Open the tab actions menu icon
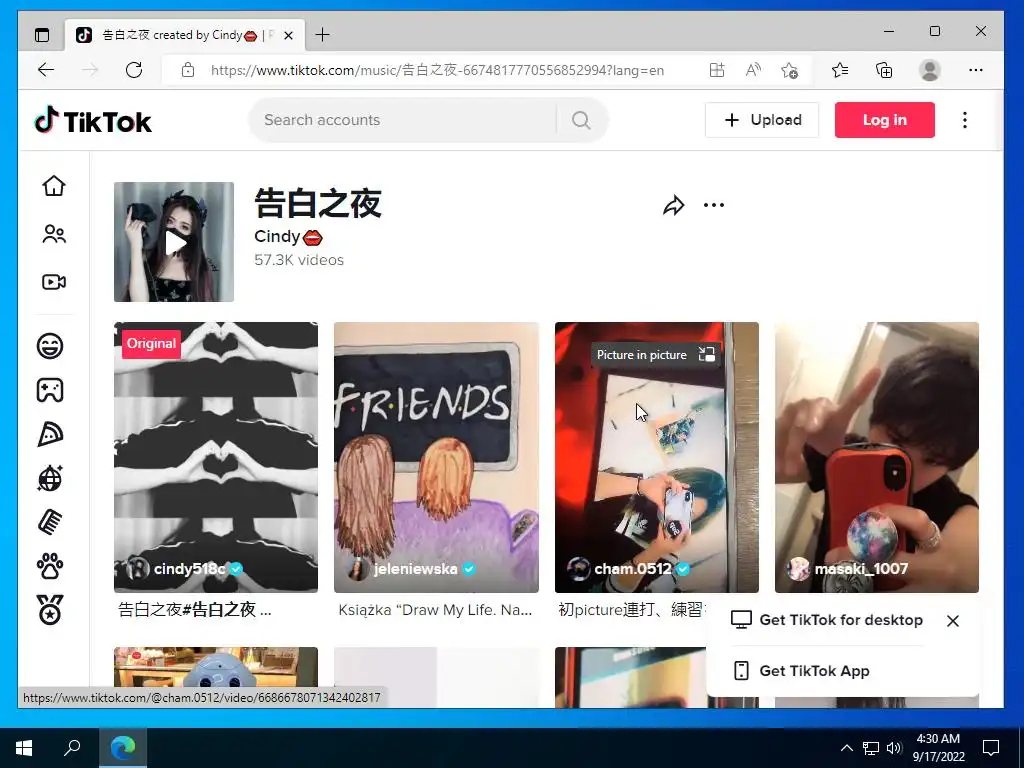Viewport: 1024px width, 768px height. (x=42, y=35)
